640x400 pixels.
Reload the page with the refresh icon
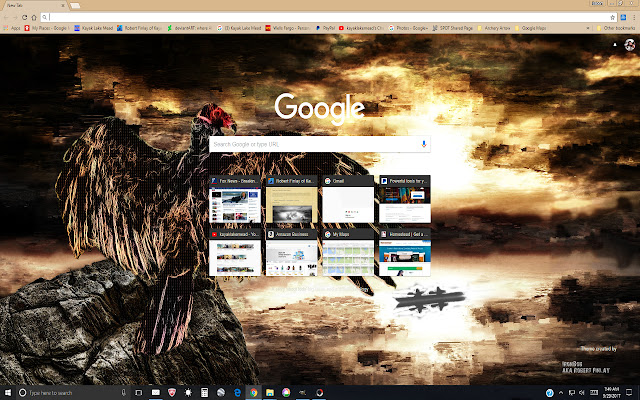[x=24, y=17]
